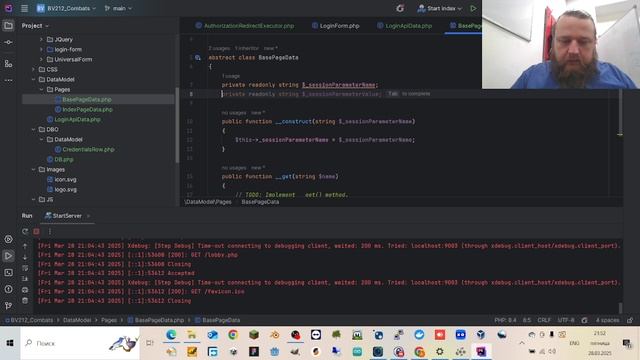Collapse the Images folder

tap(33, 169)
